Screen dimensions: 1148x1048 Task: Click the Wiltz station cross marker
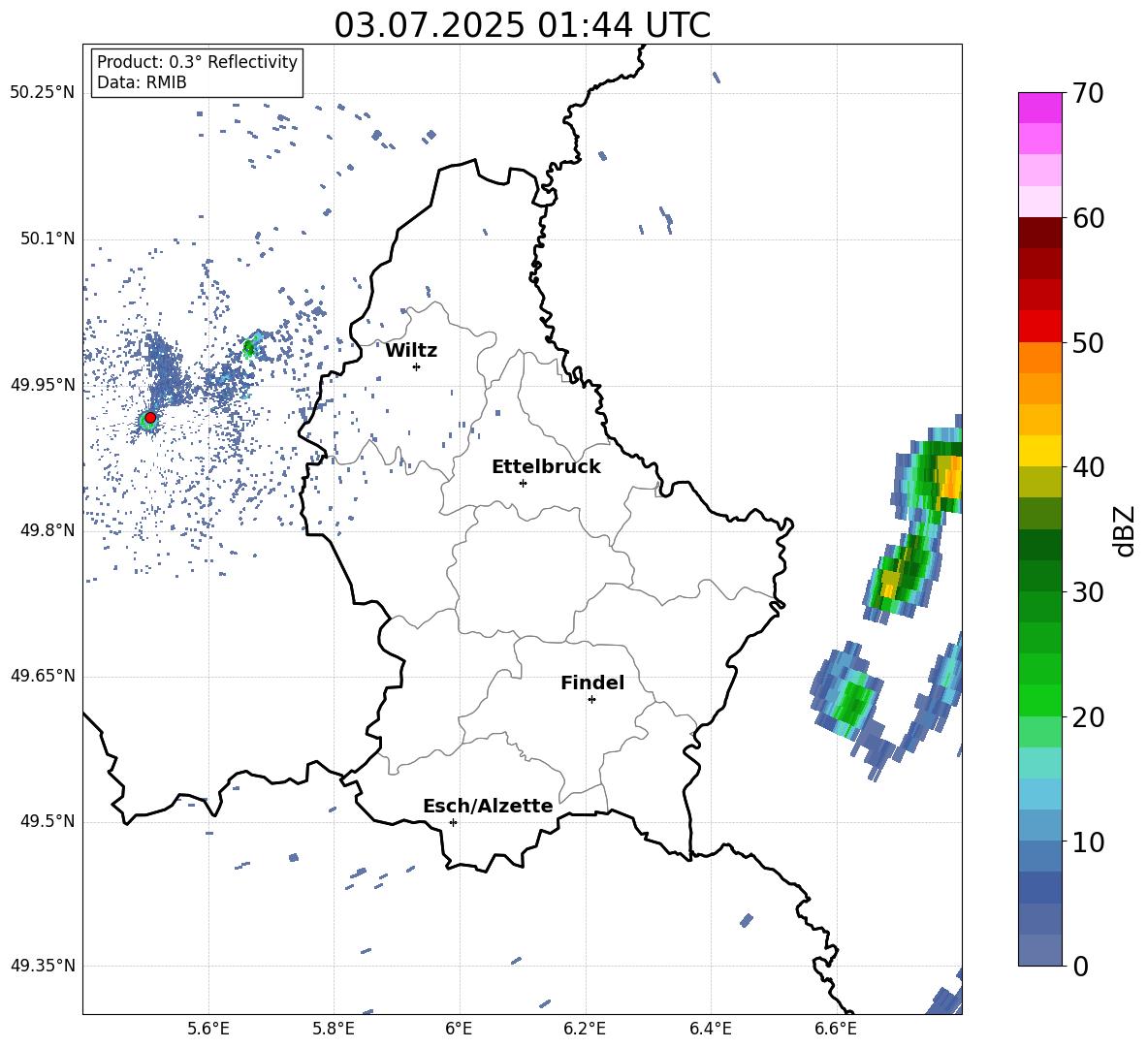click(x=417, y=366)
